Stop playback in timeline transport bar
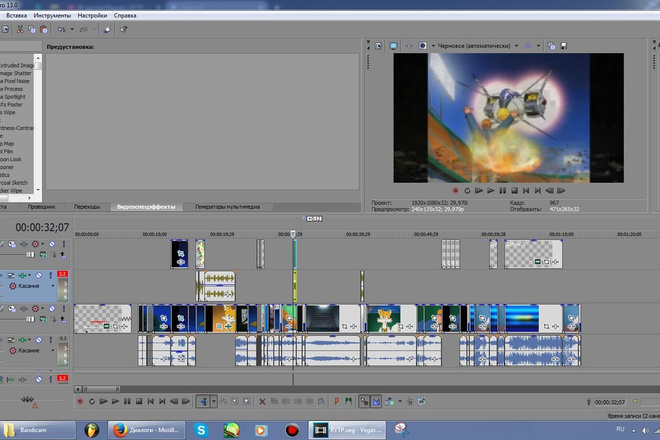The image size is (660, 440). 139,402
